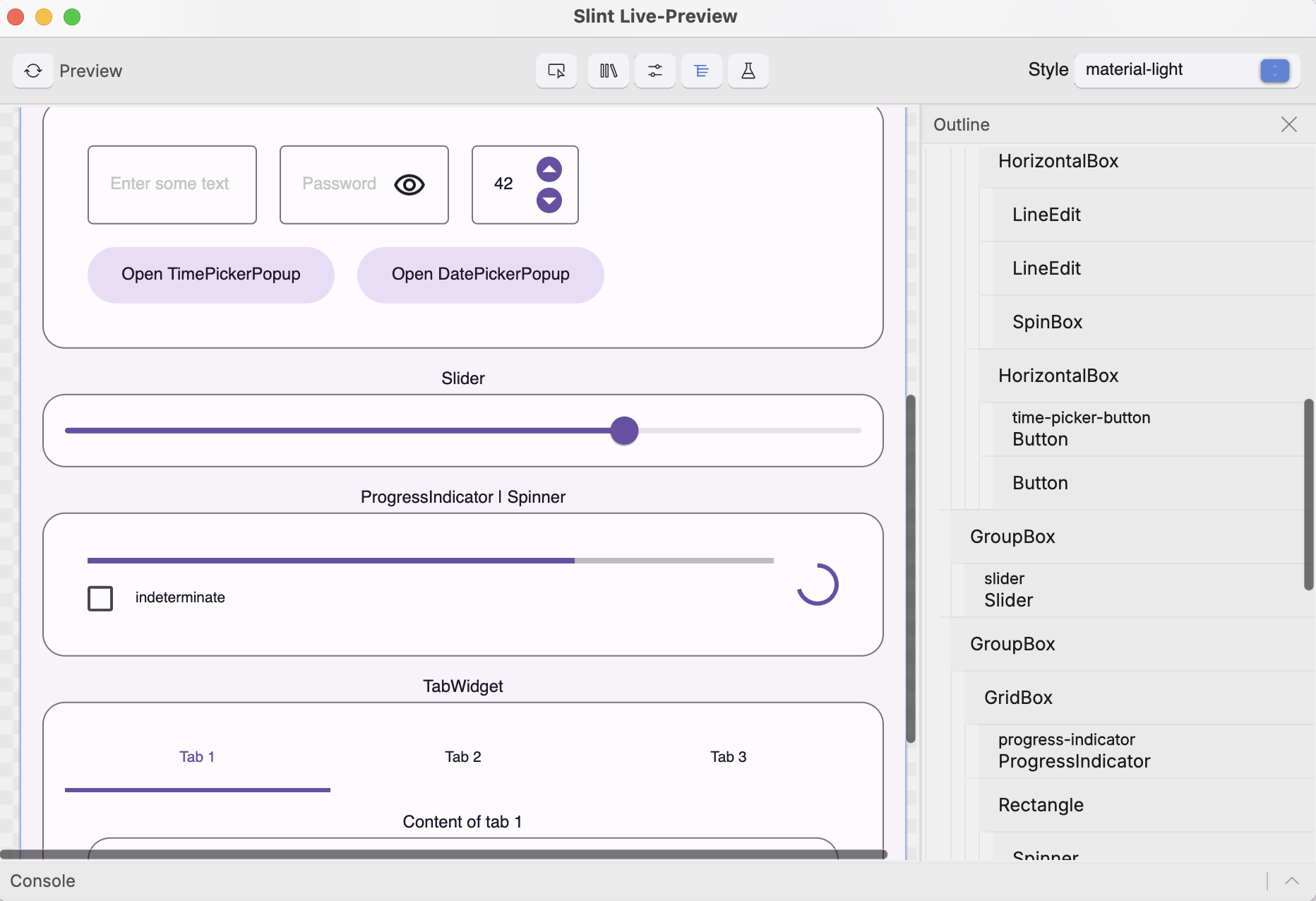
Task: Click the properties sliders icon
Action: tap(654, 71)
